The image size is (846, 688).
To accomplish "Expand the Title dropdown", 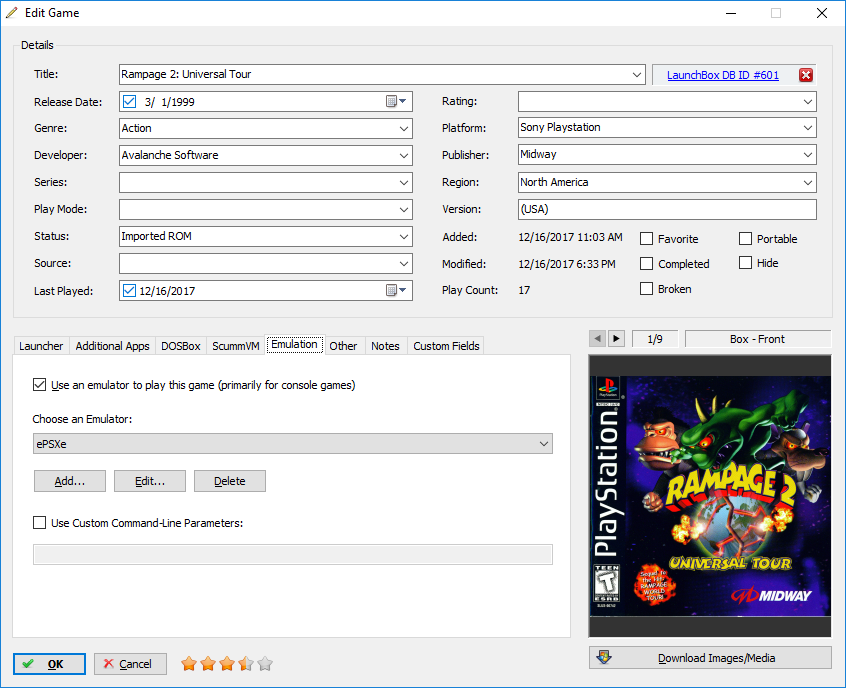I will 637,74.
